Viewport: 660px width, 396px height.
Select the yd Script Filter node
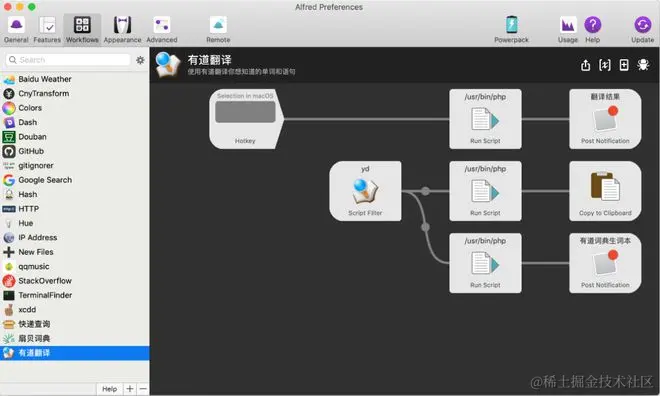coord(365,191)
